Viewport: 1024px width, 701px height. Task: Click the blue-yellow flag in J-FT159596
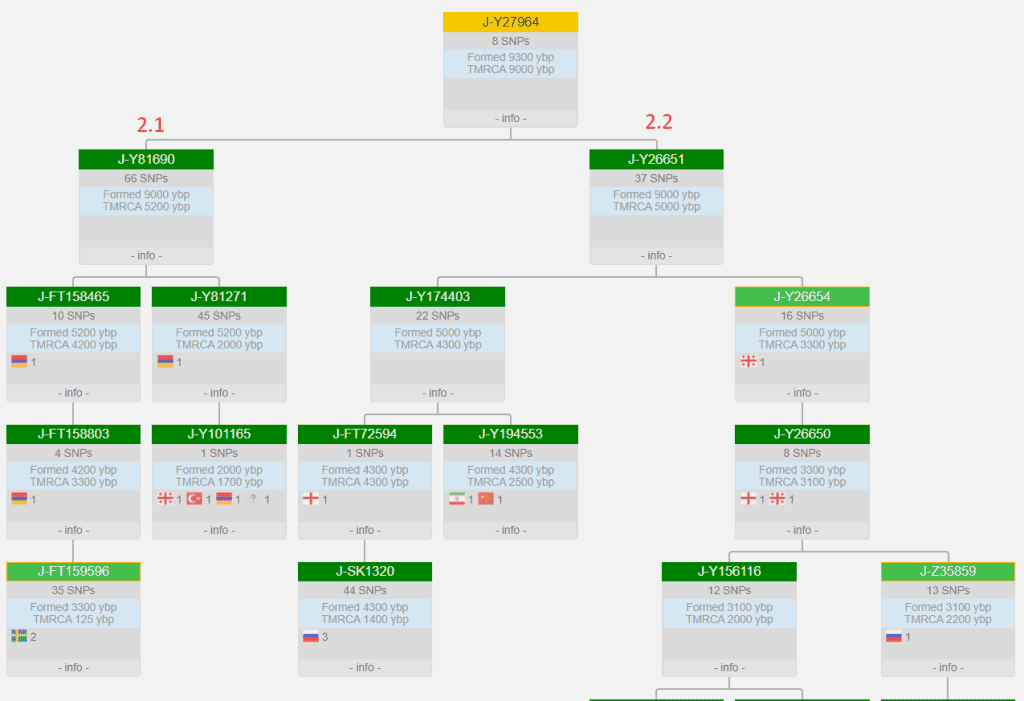19,636
